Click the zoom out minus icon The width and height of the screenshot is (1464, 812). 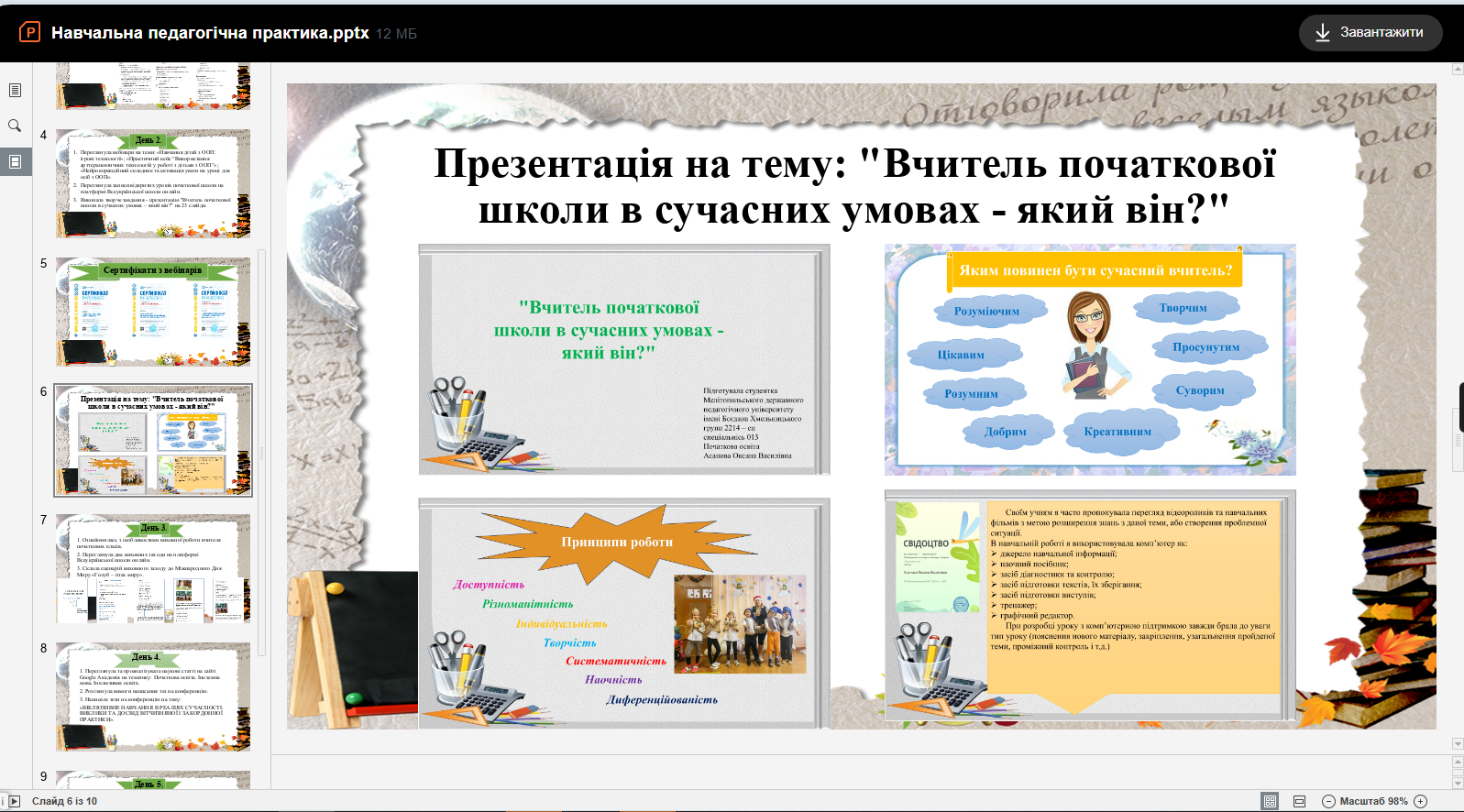tap(1328, 801)
